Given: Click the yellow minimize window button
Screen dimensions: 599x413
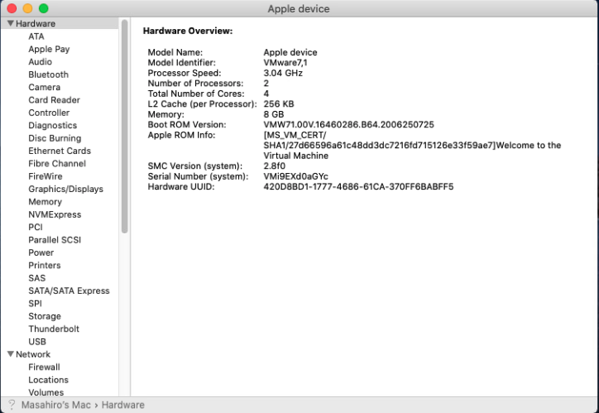Looking at the screenshot, I should coord(28,8).
